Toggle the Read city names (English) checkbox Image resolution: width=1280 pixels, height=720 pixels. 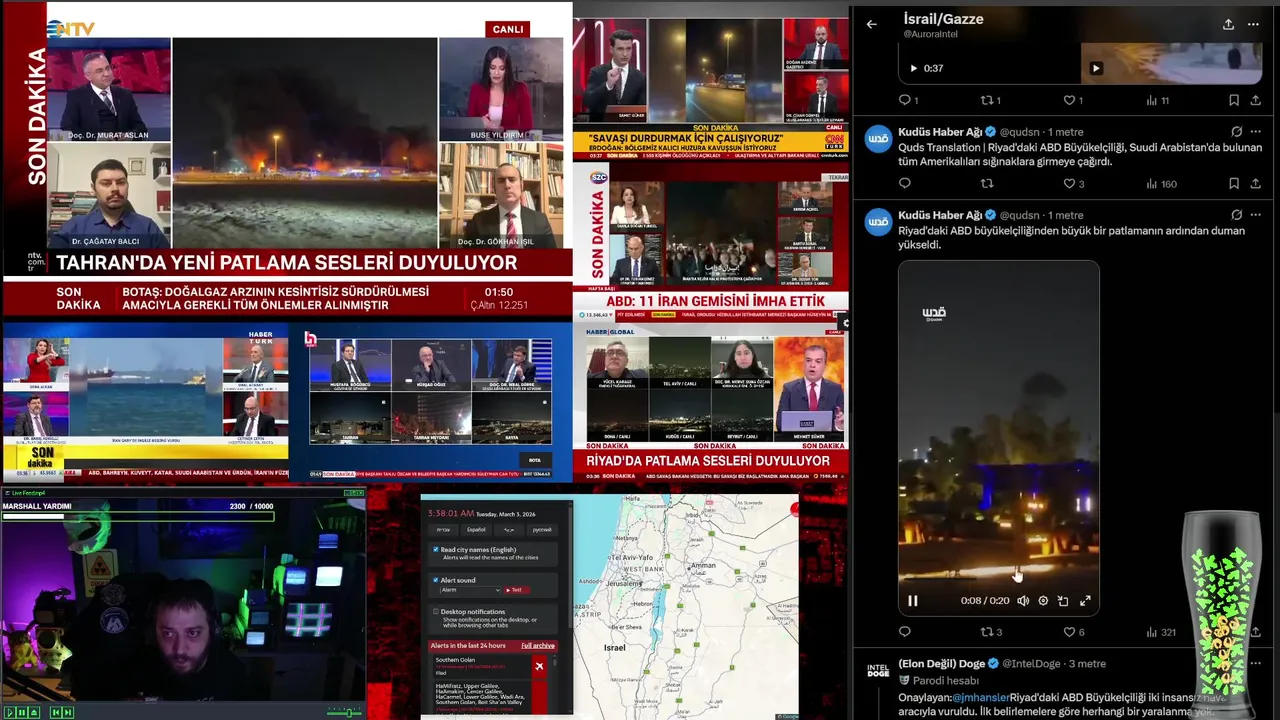(x=436, y=550)
